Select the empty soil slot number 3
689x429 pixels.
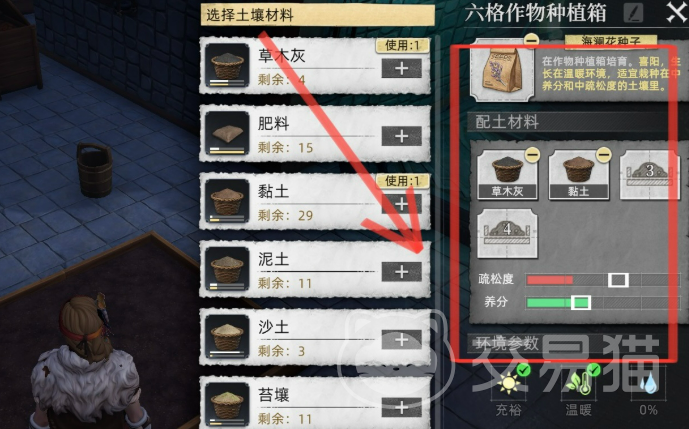[649, 175]
